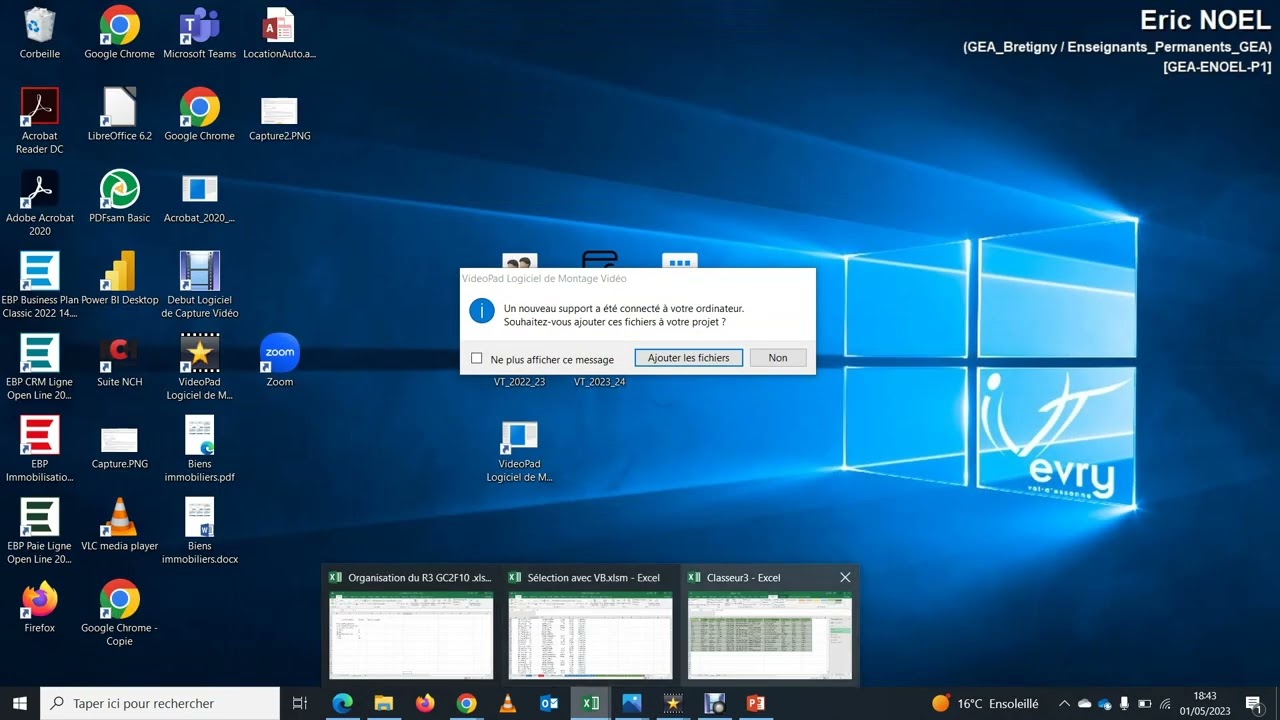
Task: Click the battery tray icon
Action: (1145, 704)
